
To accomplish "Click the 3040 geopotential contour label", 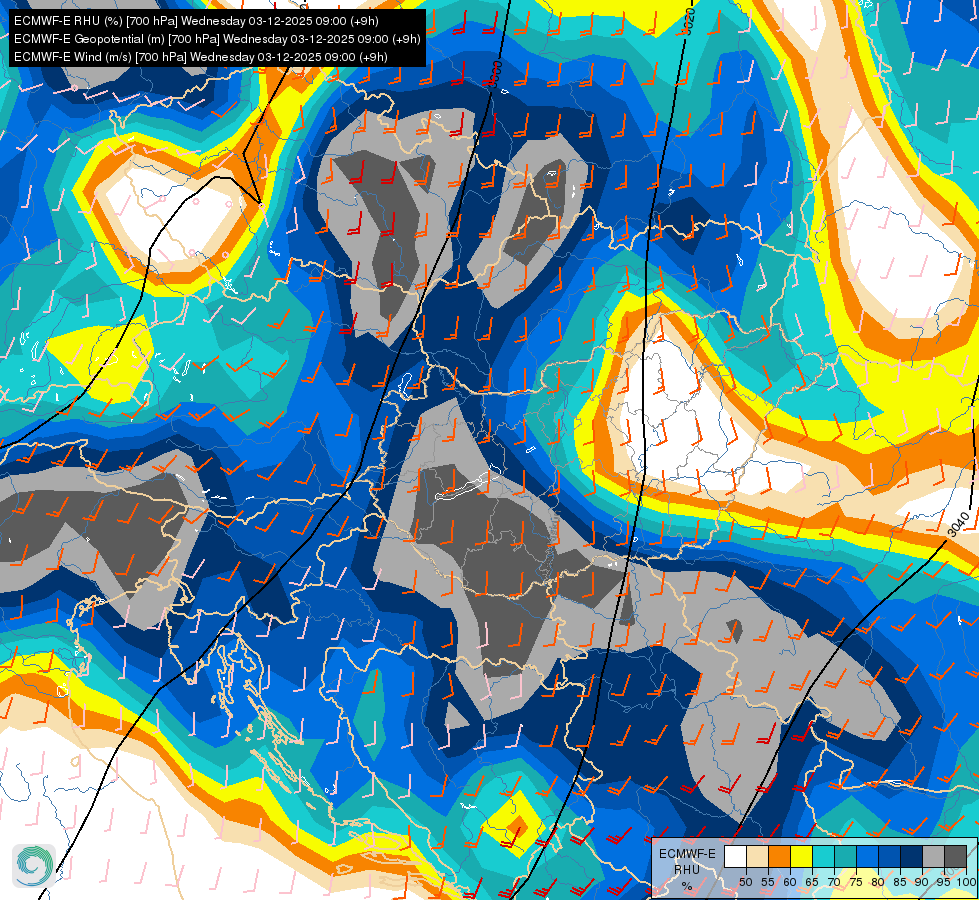I will (x=958, y=523).
